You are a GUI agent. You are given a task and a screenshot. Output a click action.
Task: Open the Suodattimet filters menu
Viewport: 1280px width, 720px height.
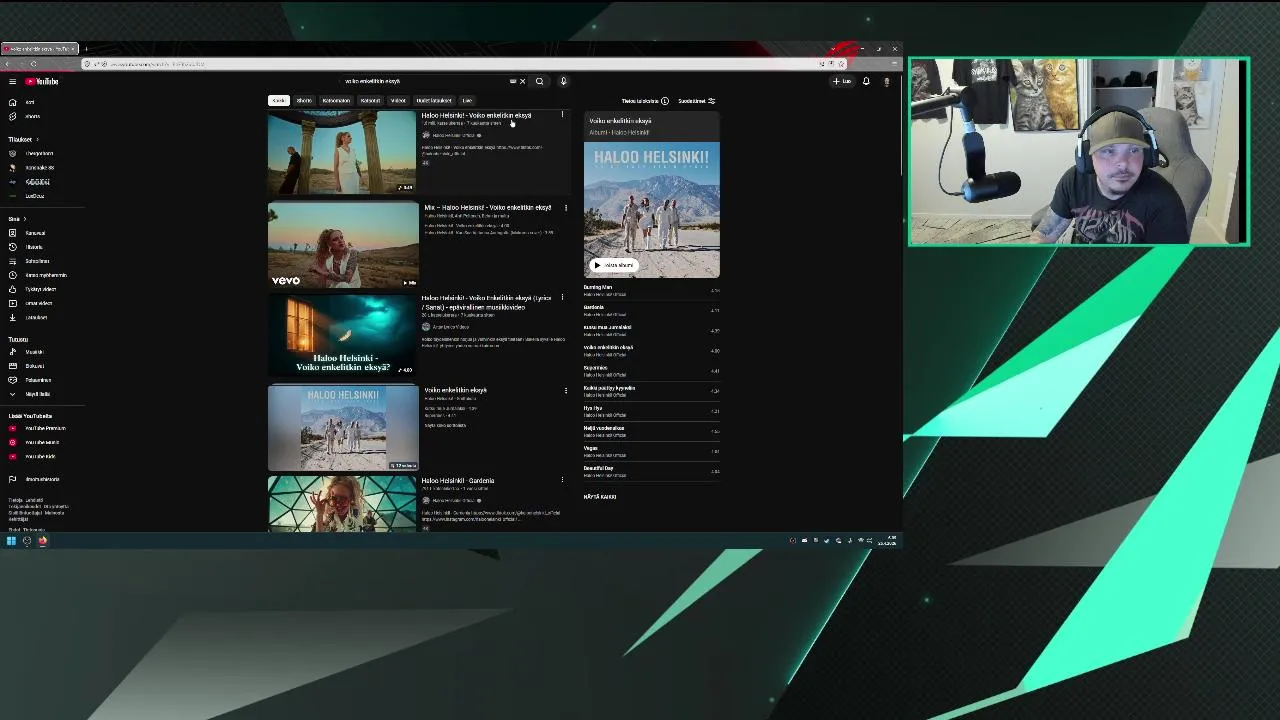[697, 101]
